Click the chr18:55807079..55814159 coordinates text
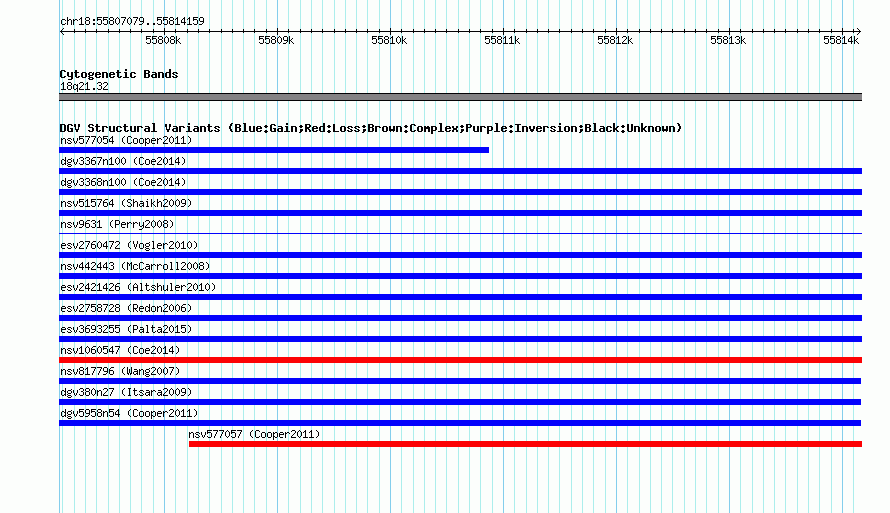This screenshot has width=890, height=513. (132, 22)
